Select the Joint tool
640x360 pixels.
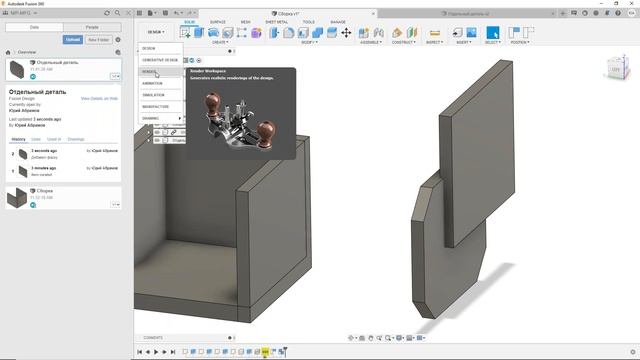pyautogui.click(x=378, y=33)
